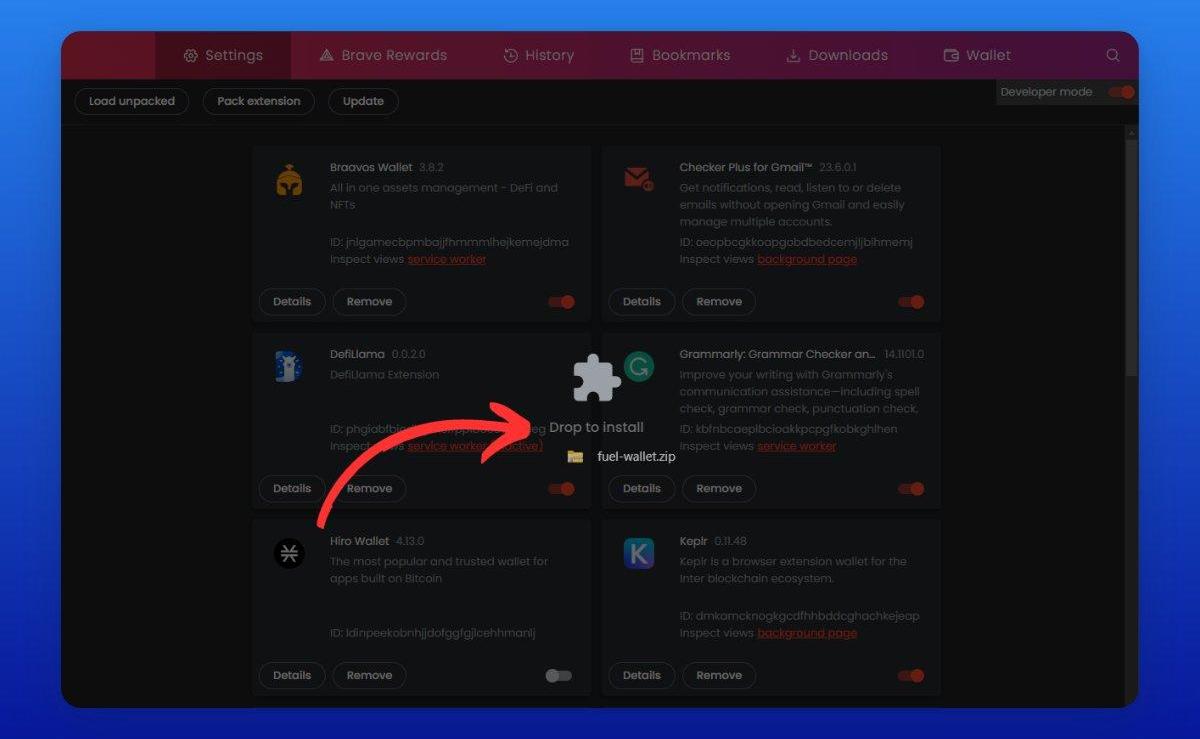Open Details for Keplr
This screenshot has width=1200, height=739.
click(642, 676)
